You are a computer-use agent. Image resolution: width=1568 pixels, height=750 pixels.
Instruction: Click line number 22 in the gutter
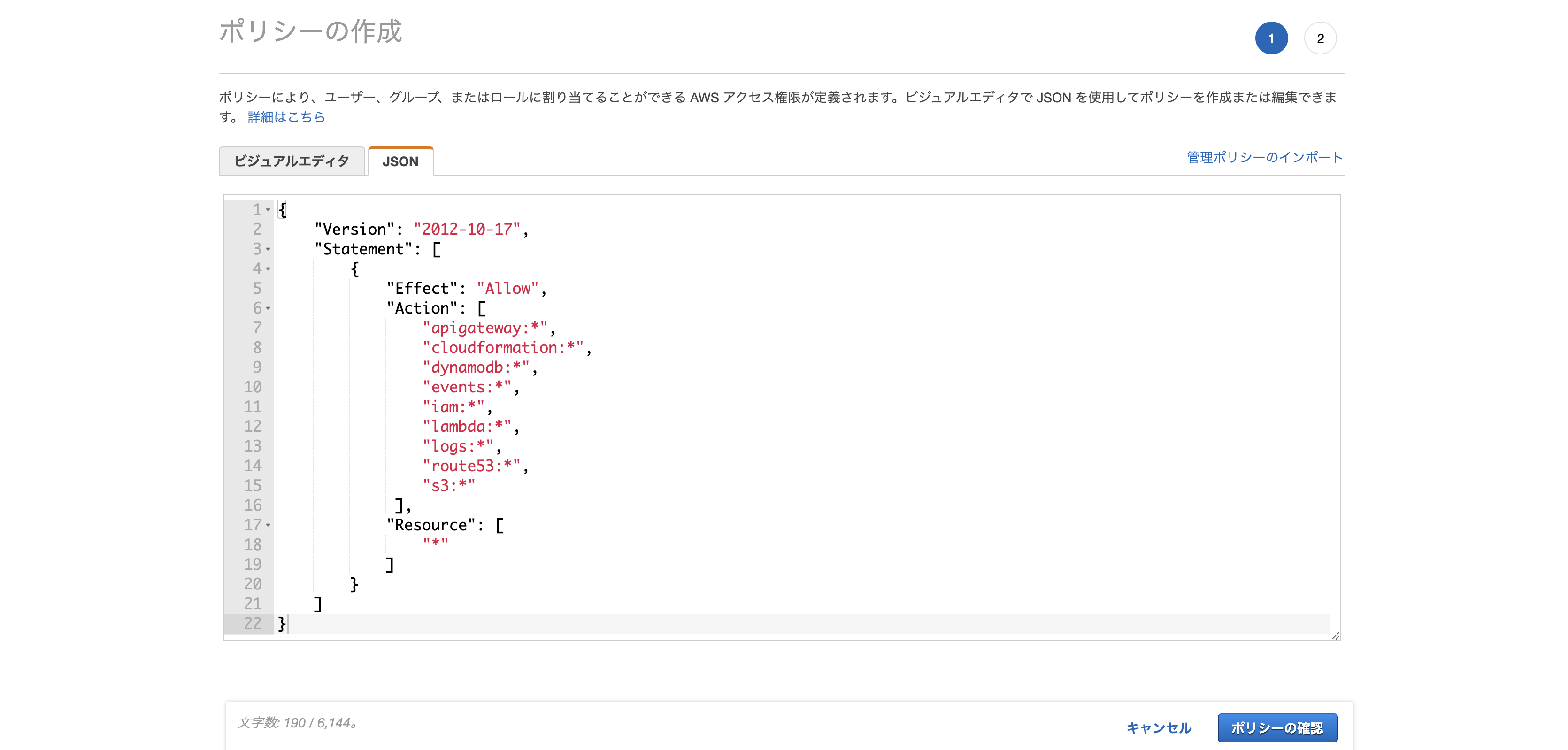[256, 623]
